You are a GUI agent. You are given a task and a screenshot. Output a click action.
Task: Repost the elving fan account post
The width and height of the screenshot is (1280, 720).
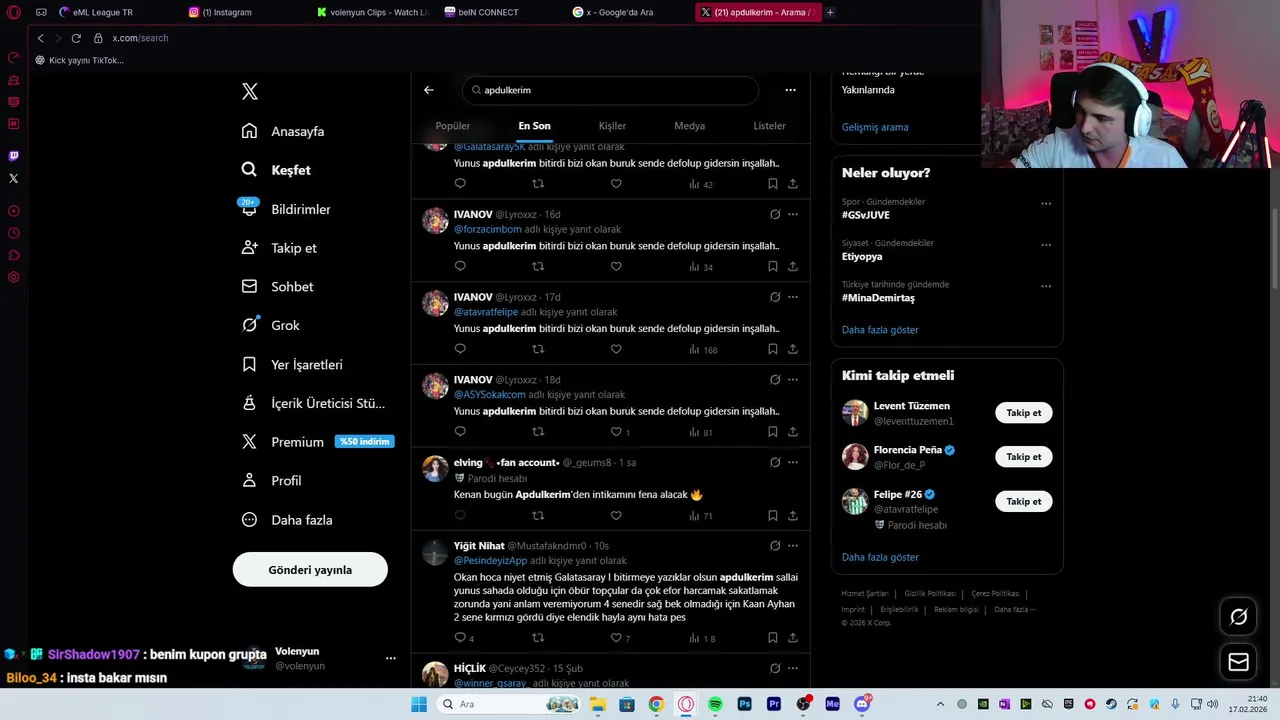point(538,516)
